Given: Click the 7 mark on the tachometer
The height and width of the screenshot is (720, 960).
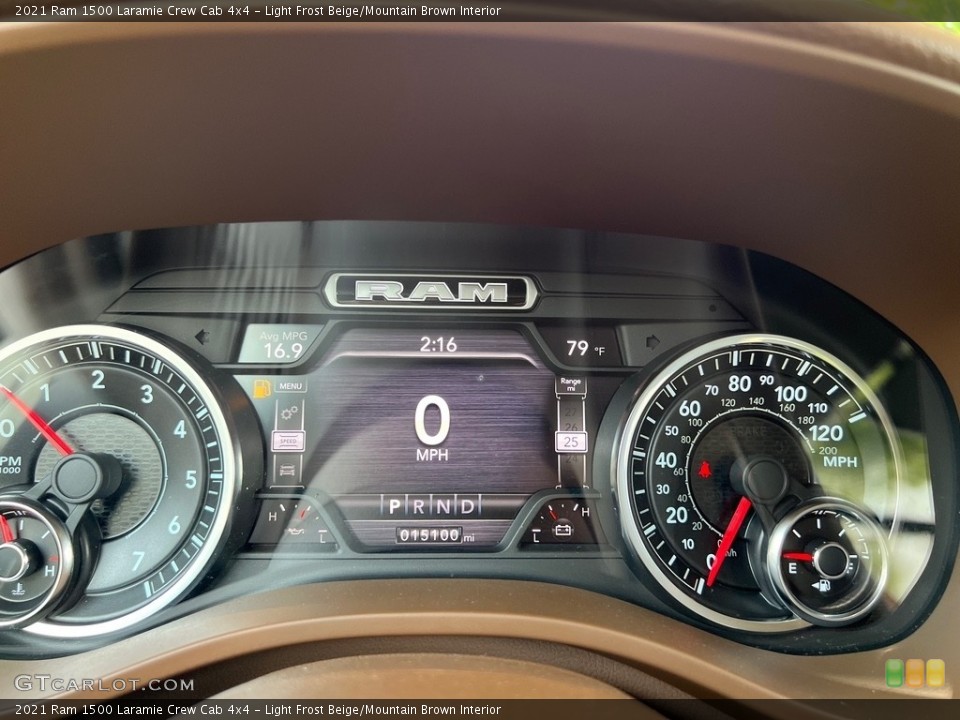Looking at the screenshot, I should pyautogui.click(x=138, y=561).
